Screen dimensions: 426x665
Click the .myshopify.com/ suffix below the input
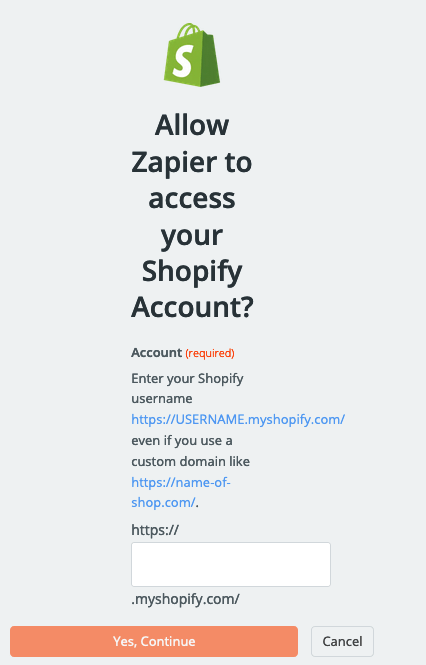185,599
